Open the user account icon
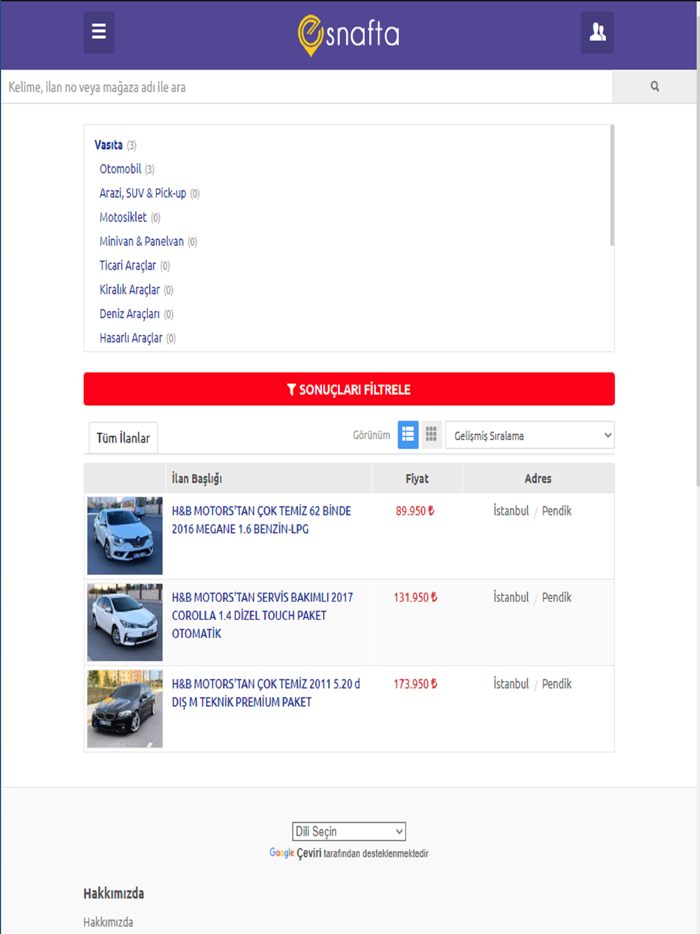 tap(598, 32)
